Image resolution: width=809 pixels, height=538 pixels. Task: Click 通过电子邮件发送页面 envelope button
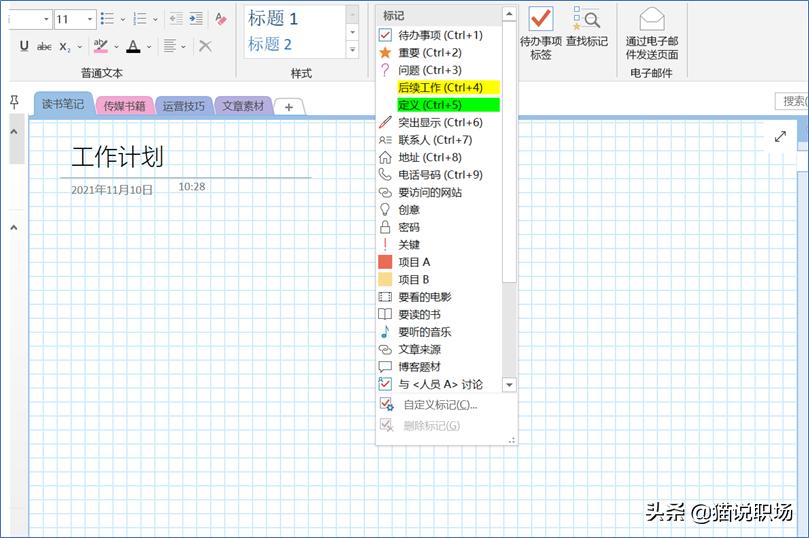tap(652, 33)
